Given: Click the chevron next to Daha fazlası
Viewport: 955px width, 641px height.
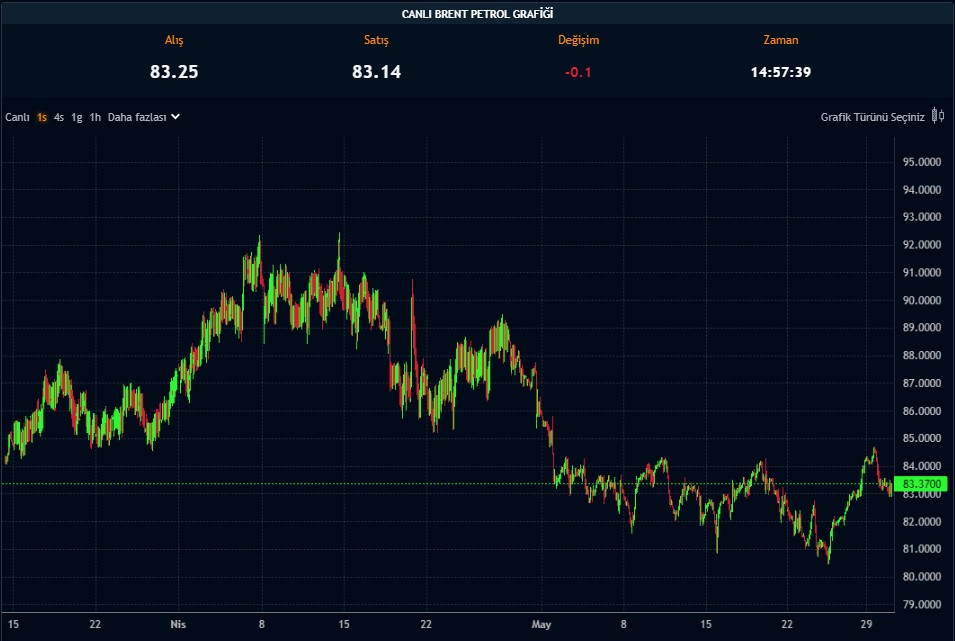Looking at the screenshot, I should point(176,117).
